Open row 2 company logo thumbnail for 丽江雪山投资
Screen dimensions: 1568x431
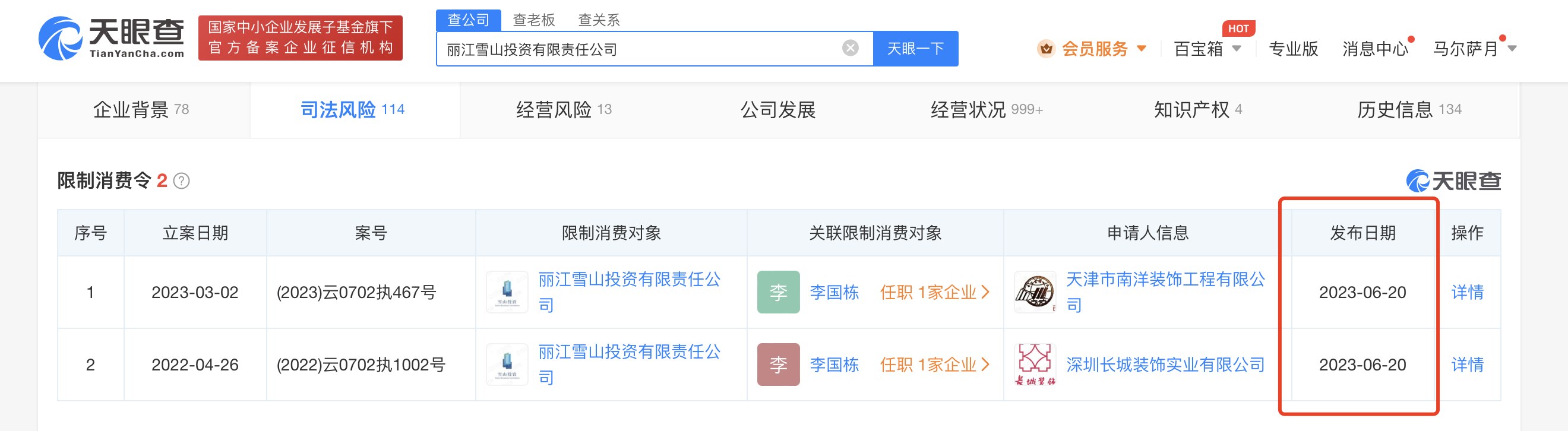[x=507, y=365]
